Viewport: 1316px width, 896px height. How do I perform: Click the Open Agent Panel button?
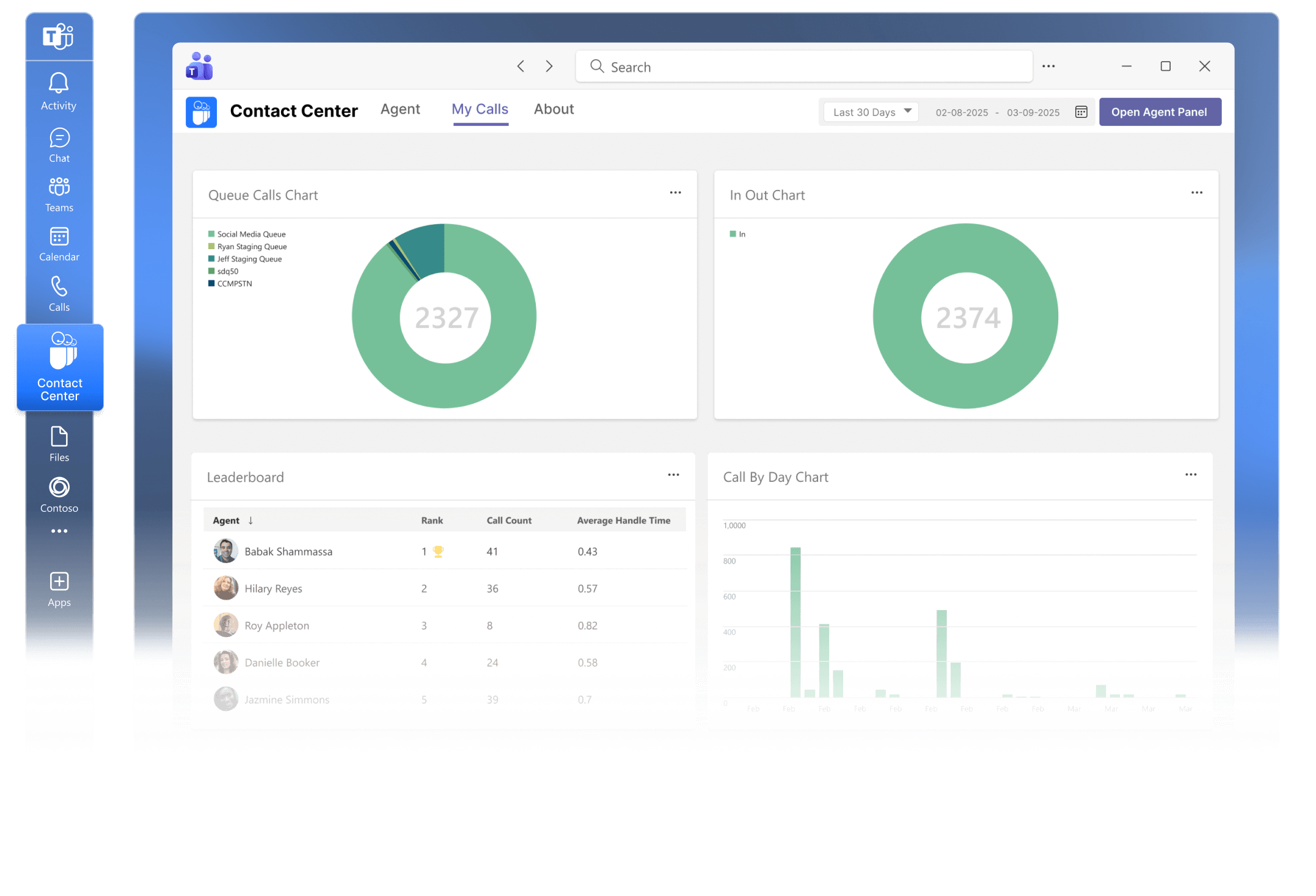coord(1159,112)
